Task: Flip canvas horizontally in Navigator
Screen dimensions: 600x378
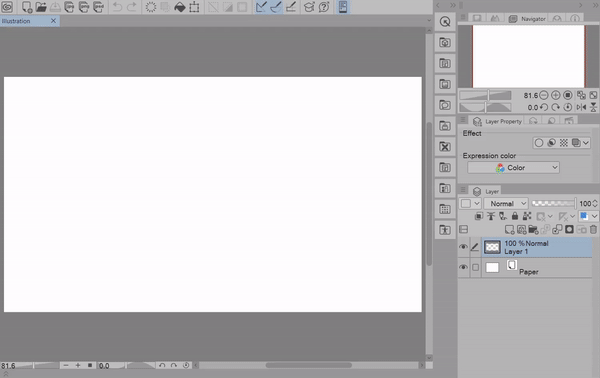Action: pos(581,107)
